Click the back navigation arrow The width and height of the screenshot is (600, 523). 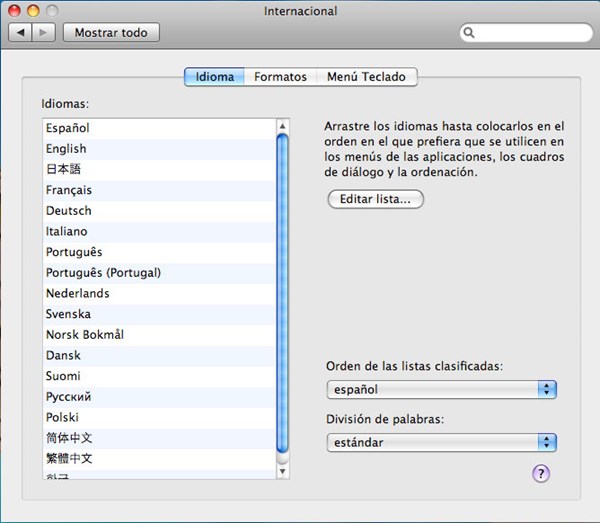click(x=21, y=33)
